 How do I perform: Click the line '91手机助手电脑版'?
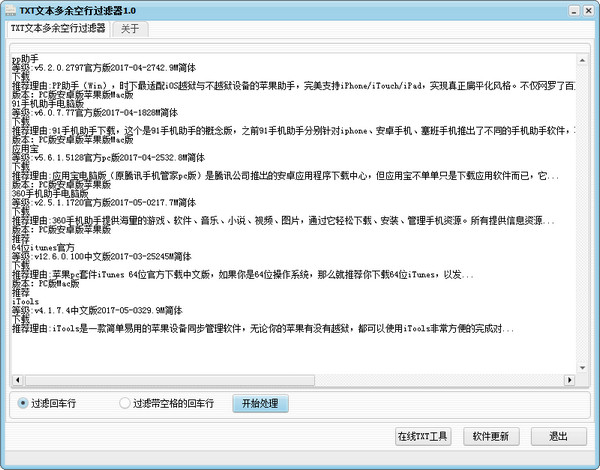48,104
